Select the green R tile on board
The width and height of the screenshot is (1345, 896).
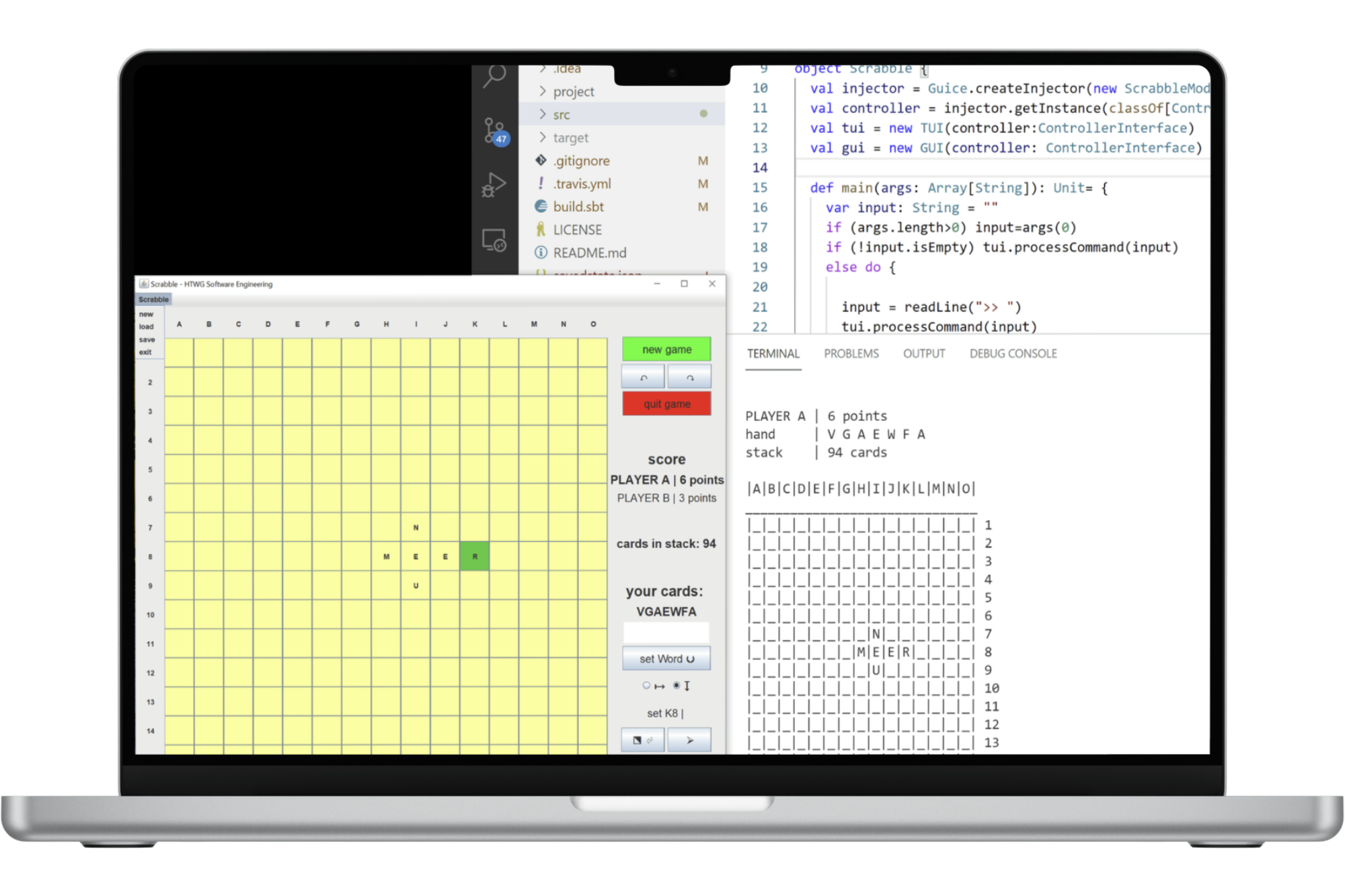[x=475, y=557]
